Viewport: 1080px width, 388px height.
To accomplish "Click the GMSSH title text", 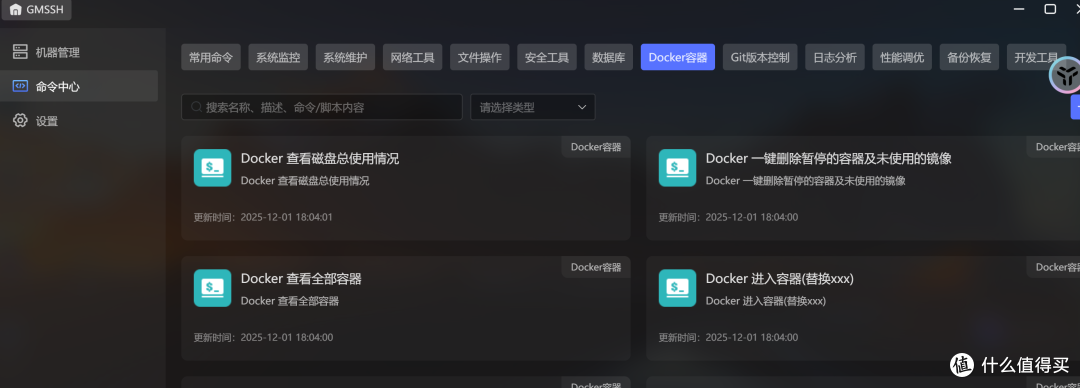I will (45, 10).
